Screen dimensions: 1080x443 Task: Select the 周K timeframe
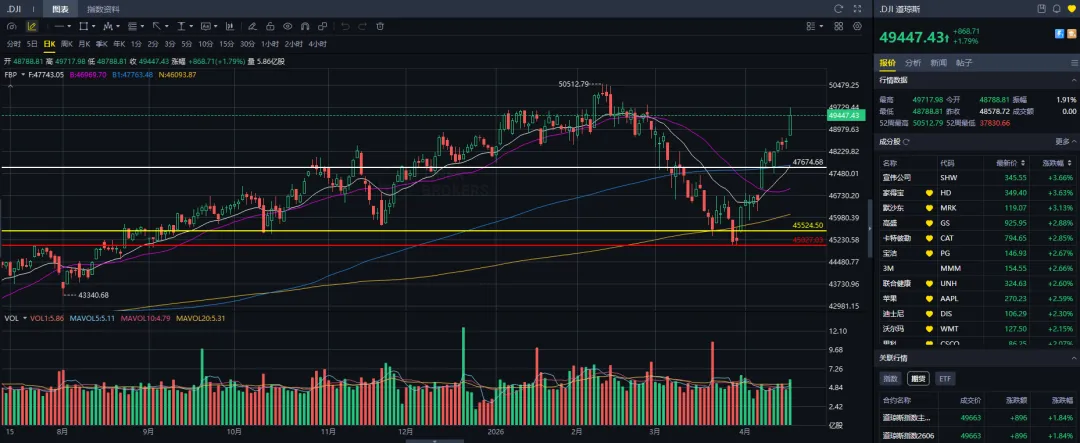[x=67, y=44]
